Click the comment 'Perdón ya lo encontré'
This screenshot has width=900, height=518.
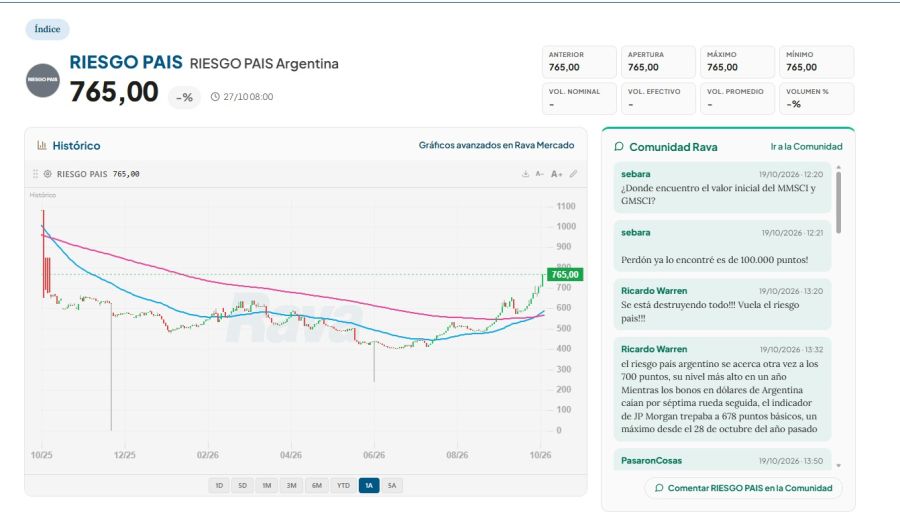[x=715, y=260]
